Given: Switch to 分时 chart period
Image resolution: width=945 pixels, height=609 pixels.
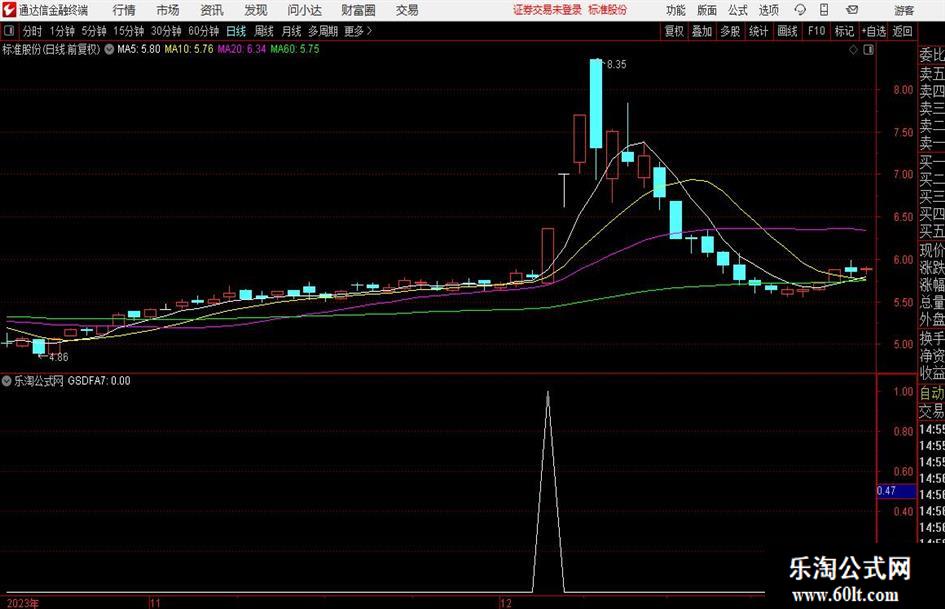Looking at the screenshot, I should coord(33,31).
